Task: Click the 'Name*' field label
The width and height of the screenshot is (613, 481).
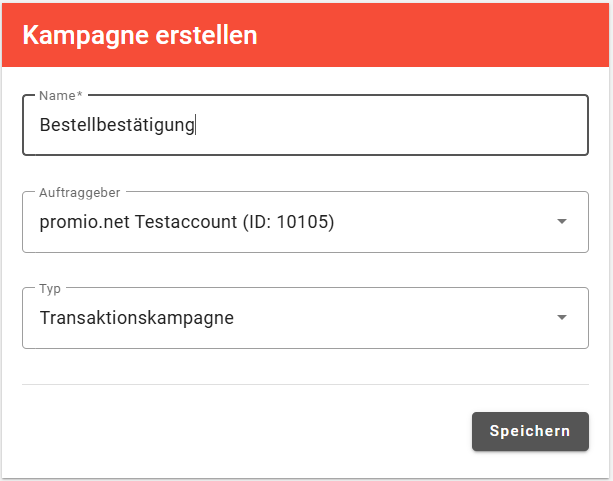Action: (60, 95)
